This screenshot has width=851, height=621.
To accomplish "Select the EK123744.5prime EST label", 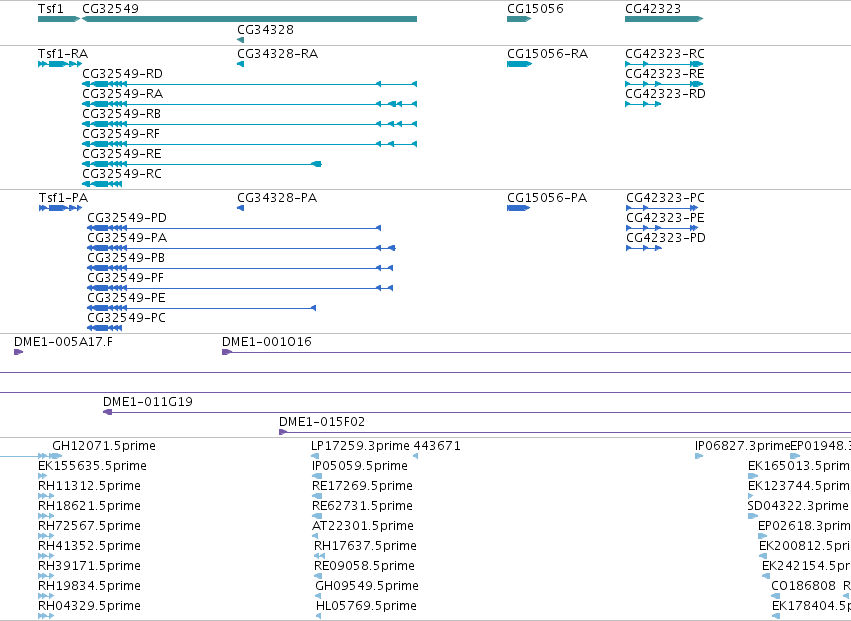I will [799, 486].
